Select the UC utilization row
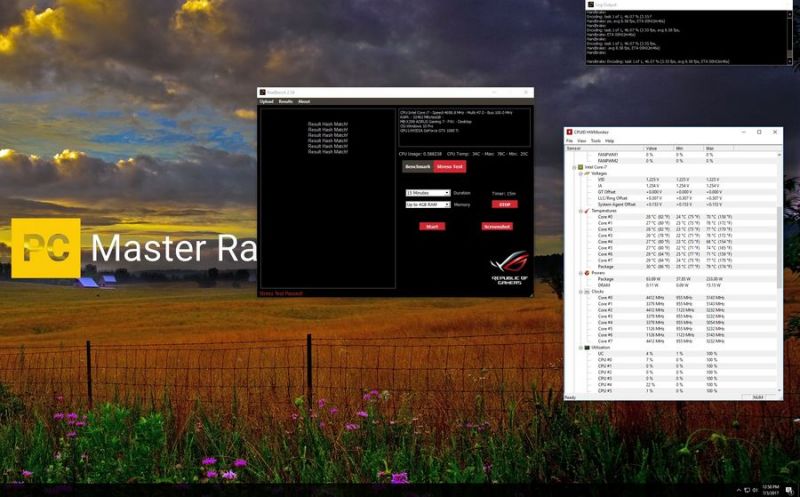800x497 pixels. tap(673, 354)
